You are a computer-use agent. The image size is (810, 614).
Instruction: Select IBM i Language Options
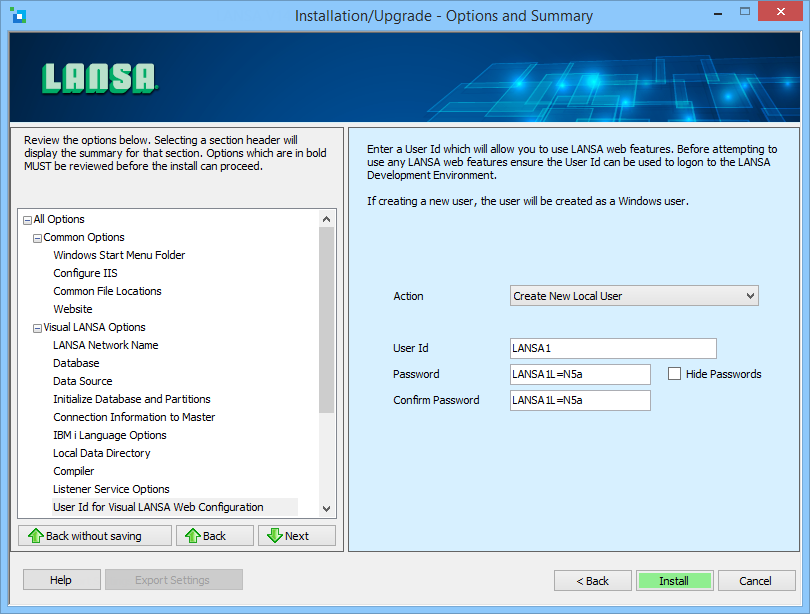110,435
